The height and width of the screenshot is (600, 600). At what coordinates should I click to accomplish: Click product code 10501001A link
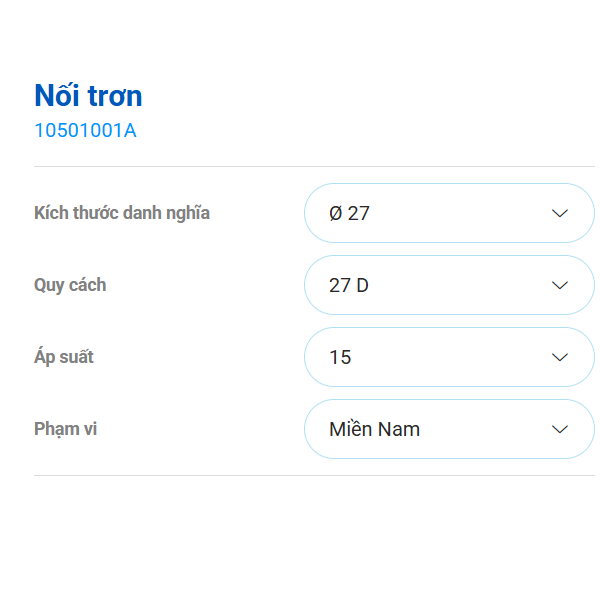point(85,130)
